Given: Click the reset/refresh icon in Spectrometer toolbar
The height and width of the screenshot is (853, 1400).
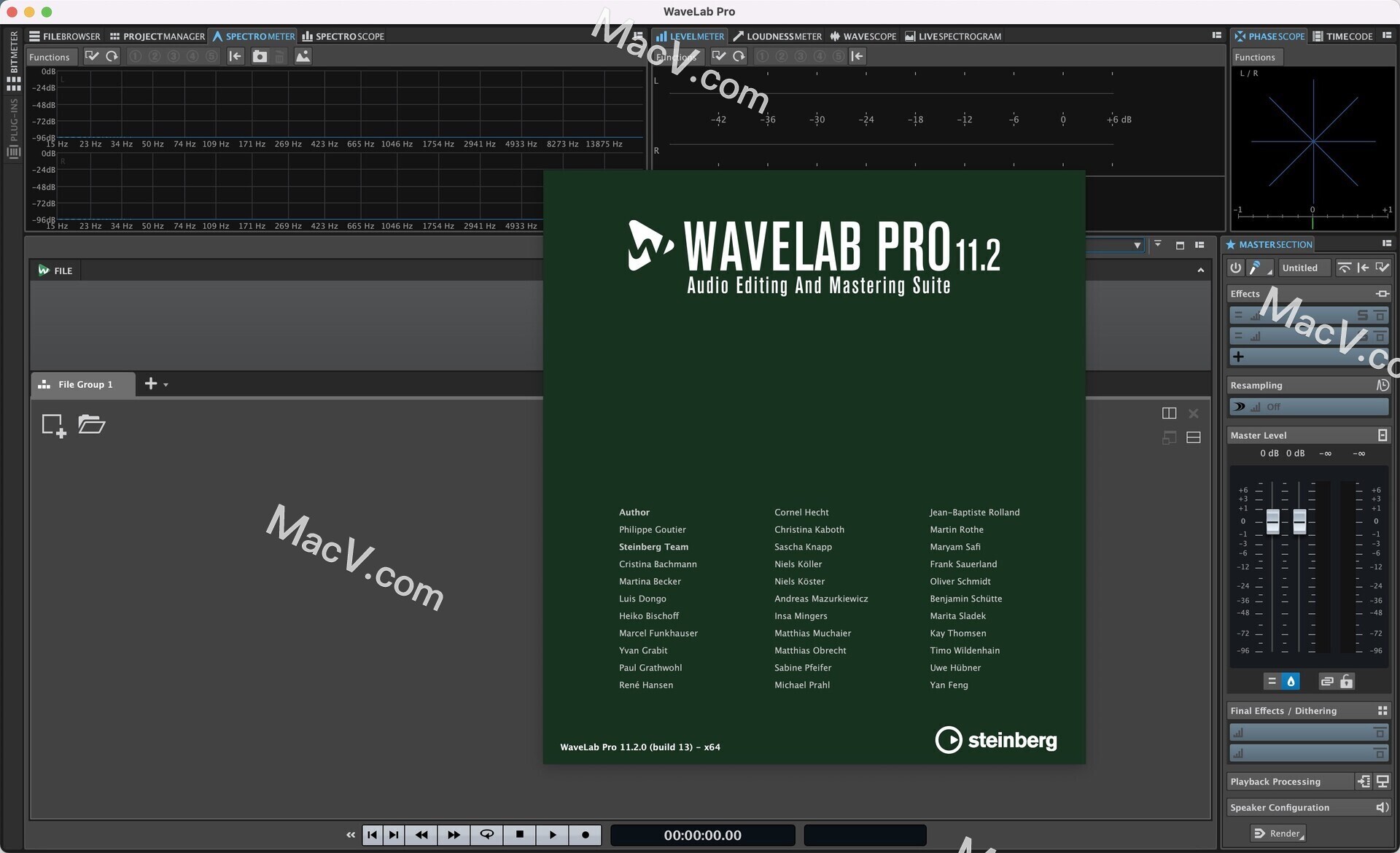Looking at the screenshot, I should pyautogui.click(x=112, y=56).
